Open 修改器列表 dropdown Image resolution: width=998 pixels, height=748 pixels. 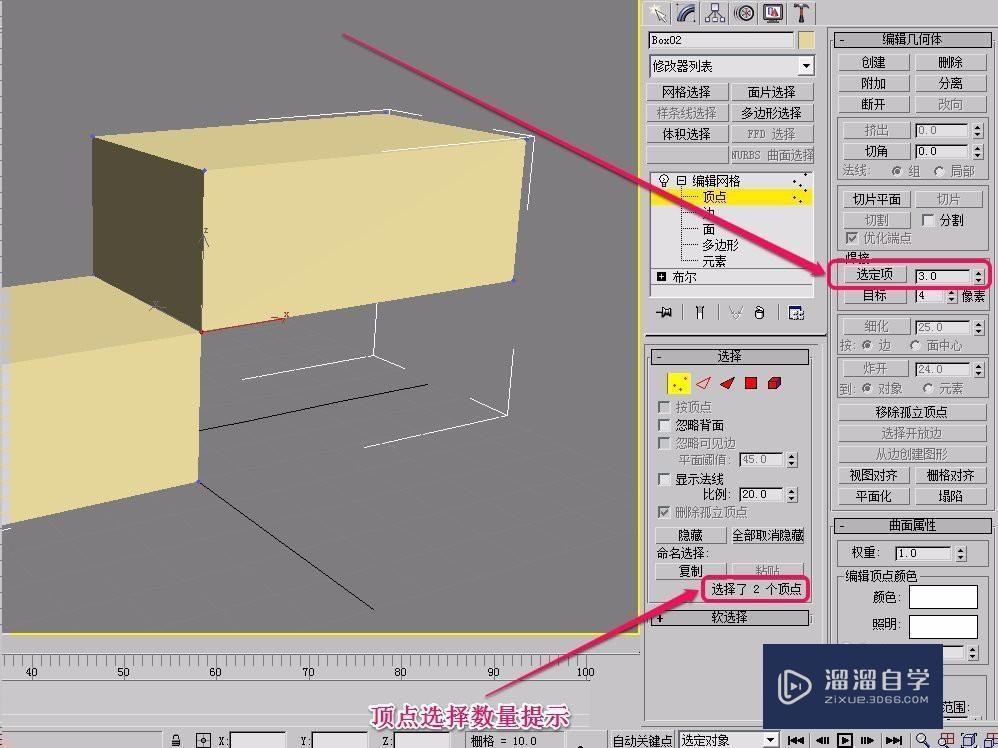[806, 66]
